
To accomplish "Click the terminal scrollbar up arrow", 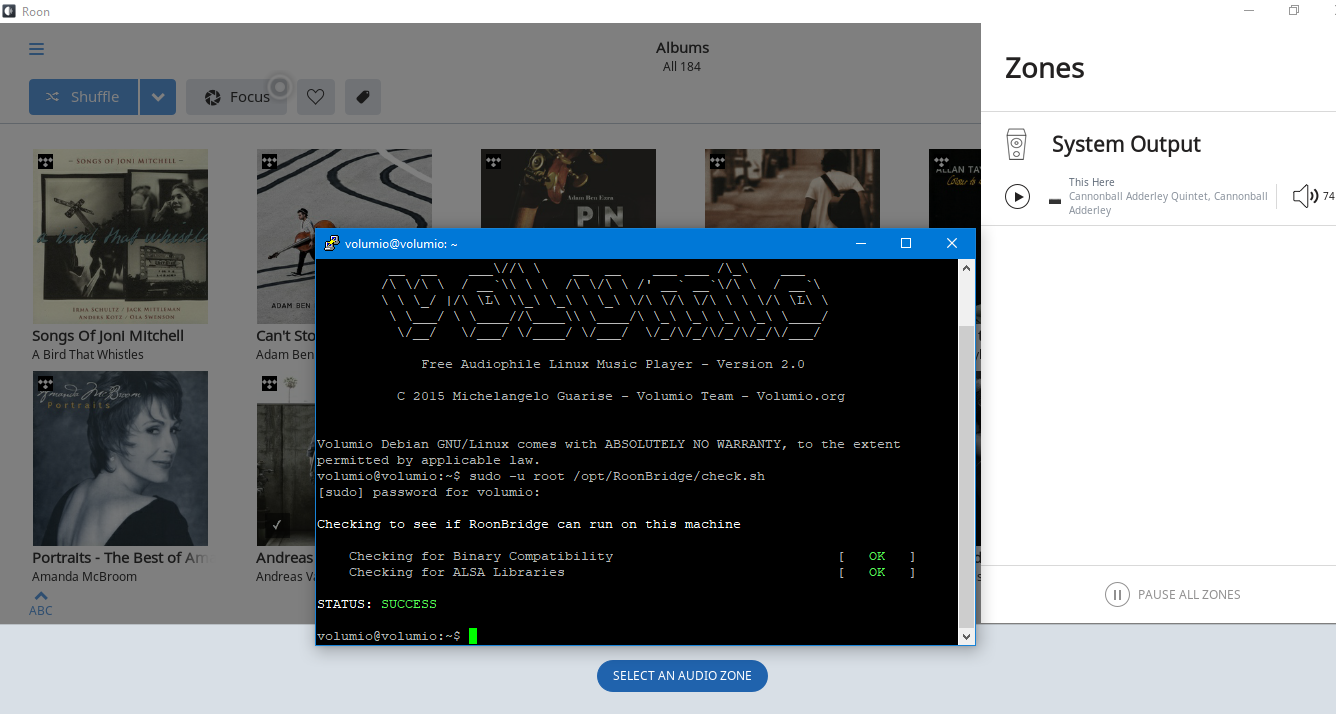I will [966, 268].
